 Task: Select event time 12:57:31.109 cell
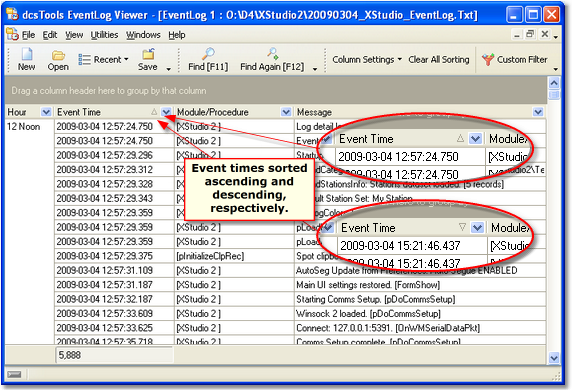pos(114,271)
